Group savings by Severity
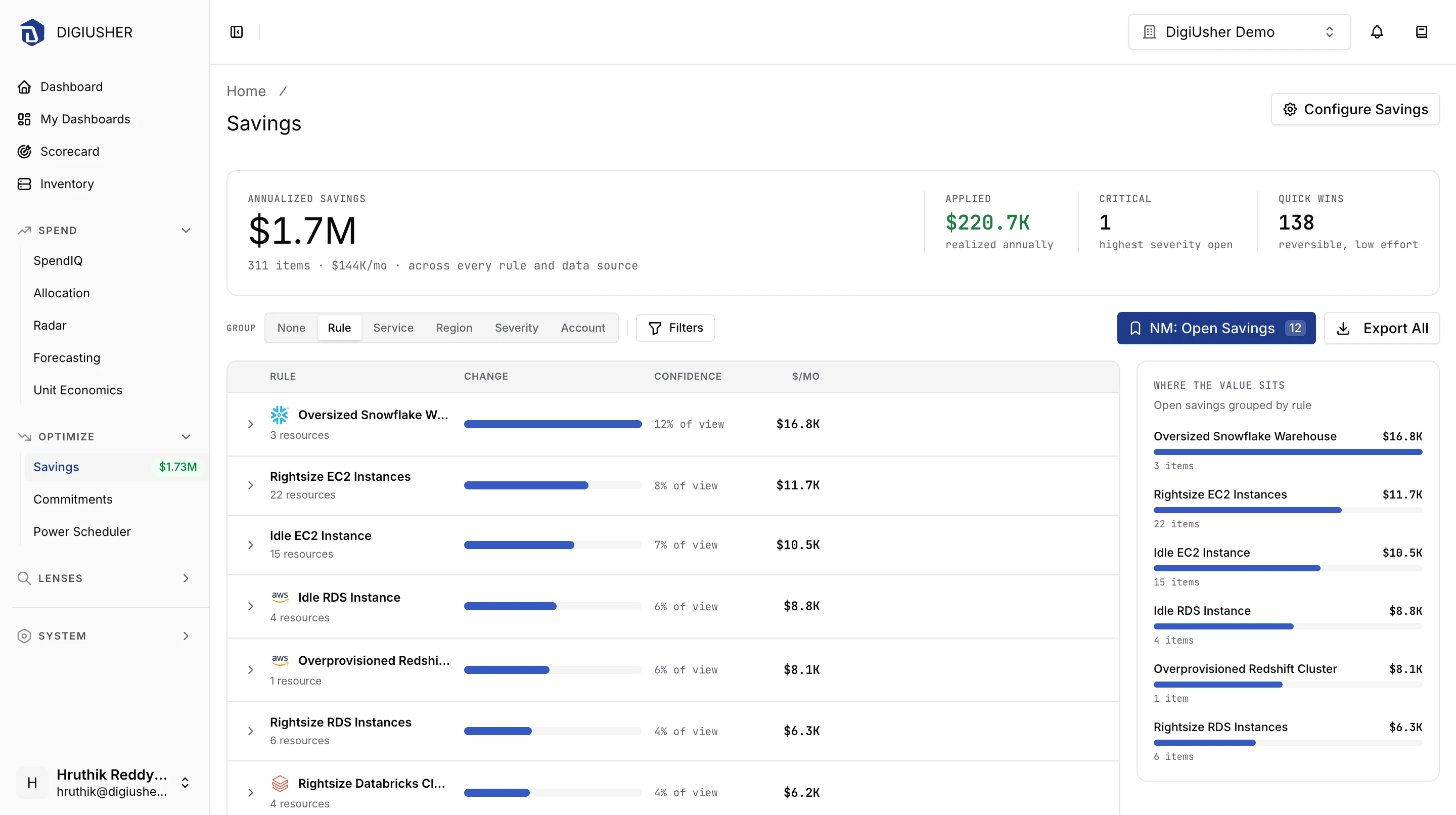1456x815 pixels. pos(517,327)
